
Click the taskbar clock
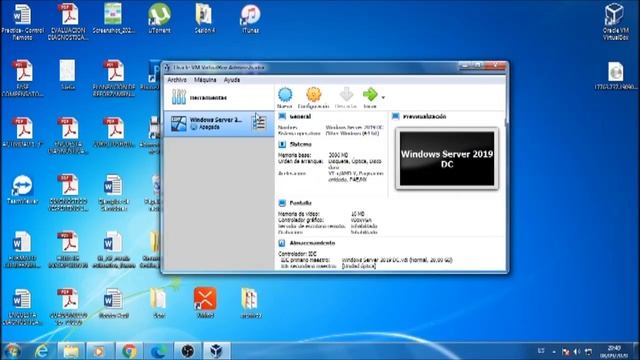614,351
